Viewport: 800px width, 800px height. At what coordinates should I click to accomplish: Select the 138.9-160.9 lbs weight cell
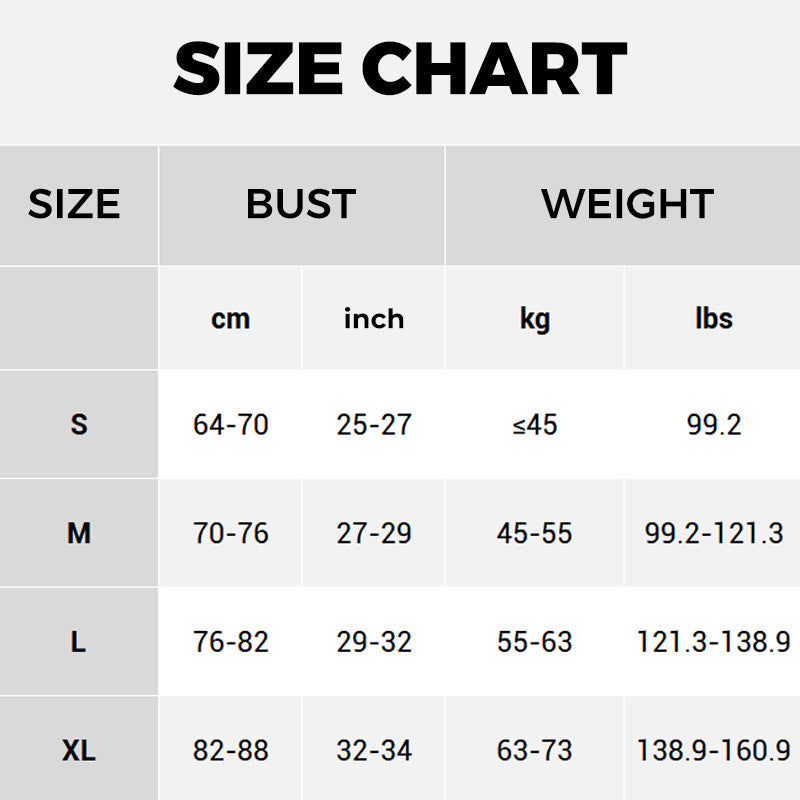point(714,750)
